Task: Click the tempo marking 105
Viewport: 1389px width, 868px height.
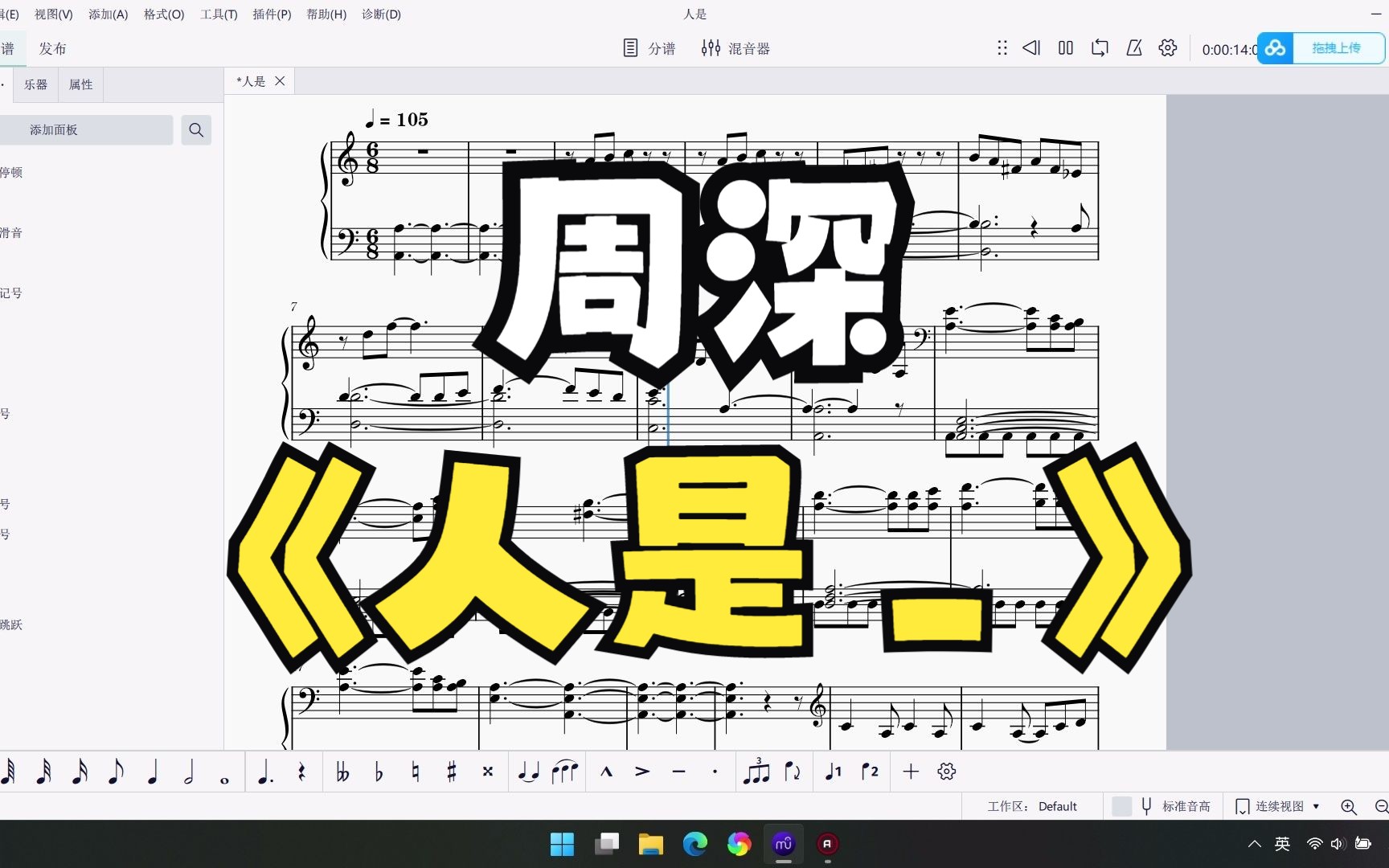Action: pos(398,120)
